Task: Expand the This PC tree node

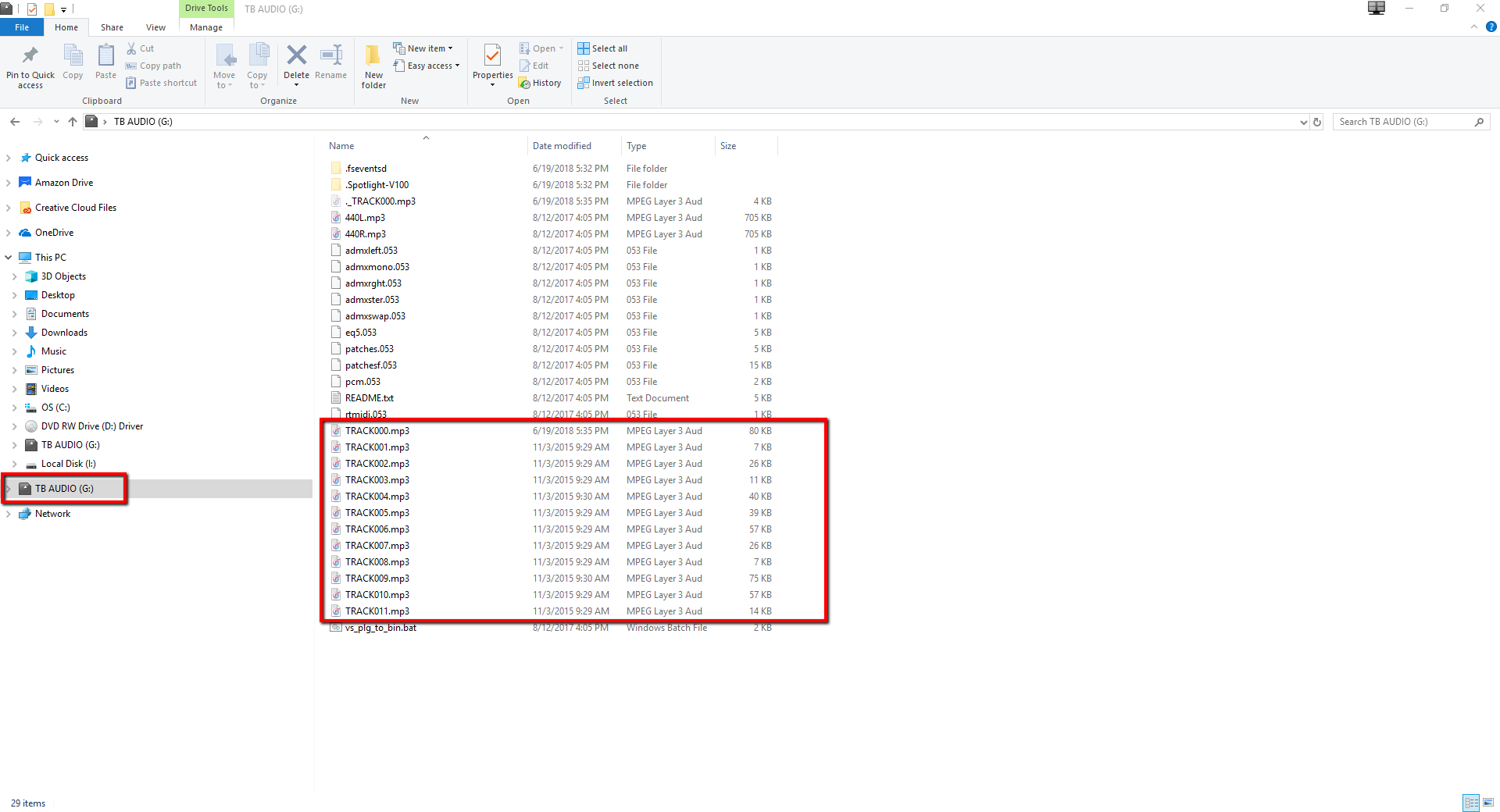Action: (x=8, y=257)
